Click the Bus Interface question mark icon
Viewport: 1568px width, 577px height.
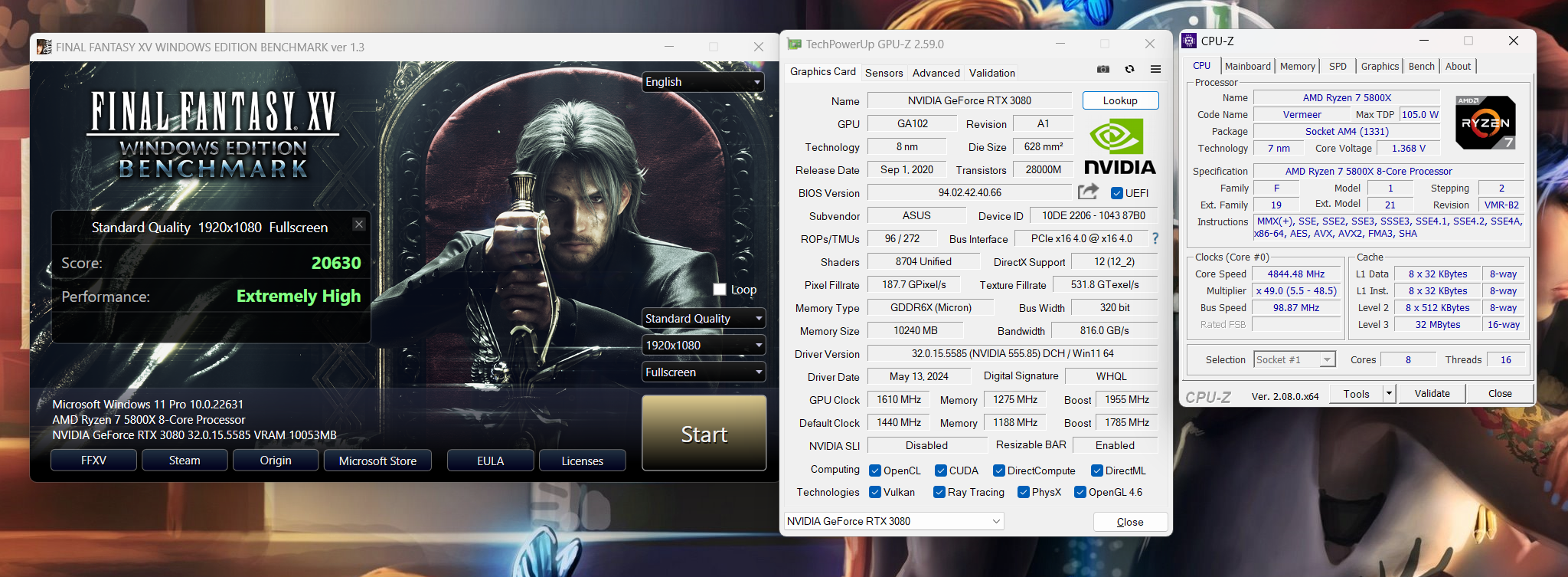pos(1155,238)
